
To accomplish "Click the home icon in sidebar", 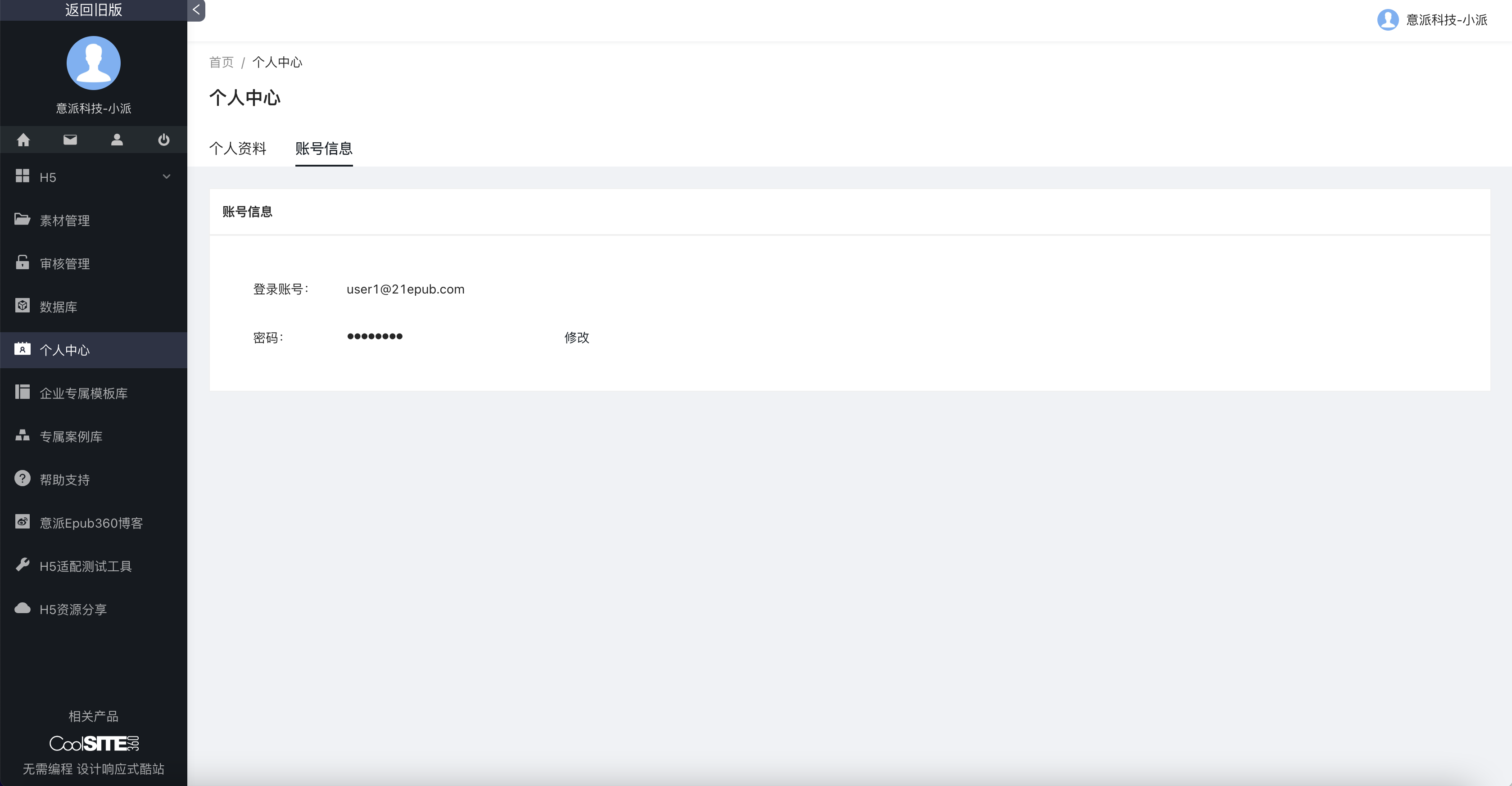I will coord(23,140).
